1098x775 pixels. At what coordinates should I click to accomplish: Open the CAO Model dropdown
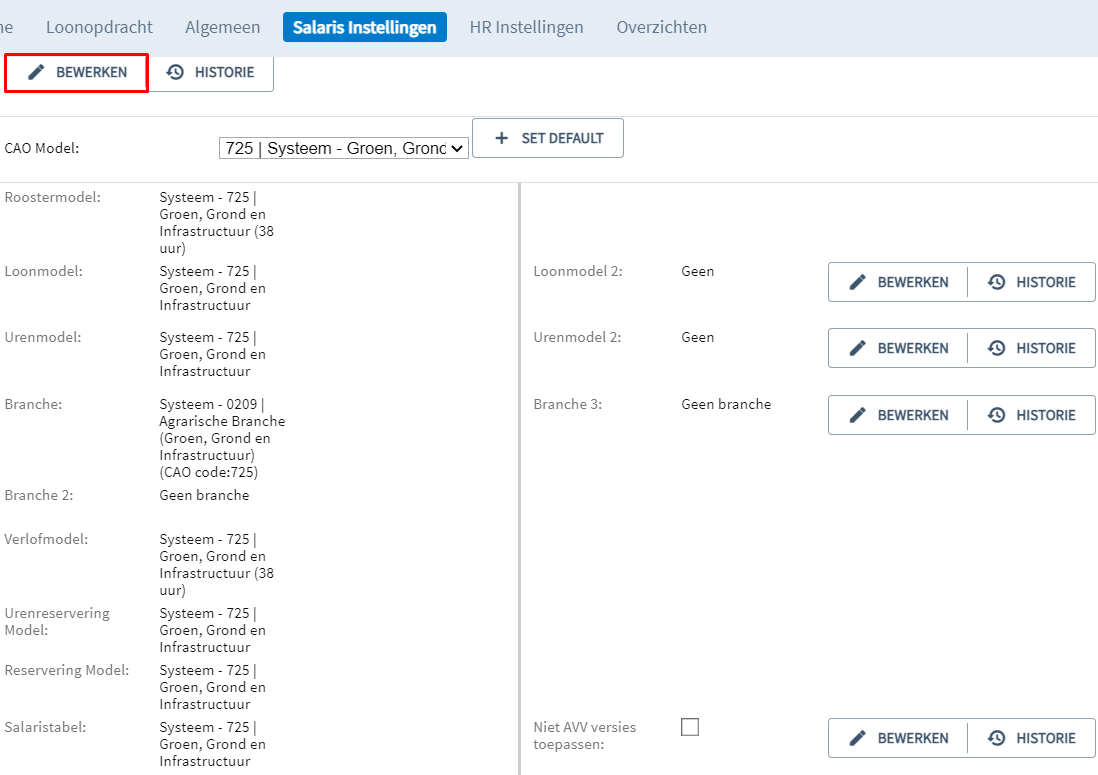344,148
